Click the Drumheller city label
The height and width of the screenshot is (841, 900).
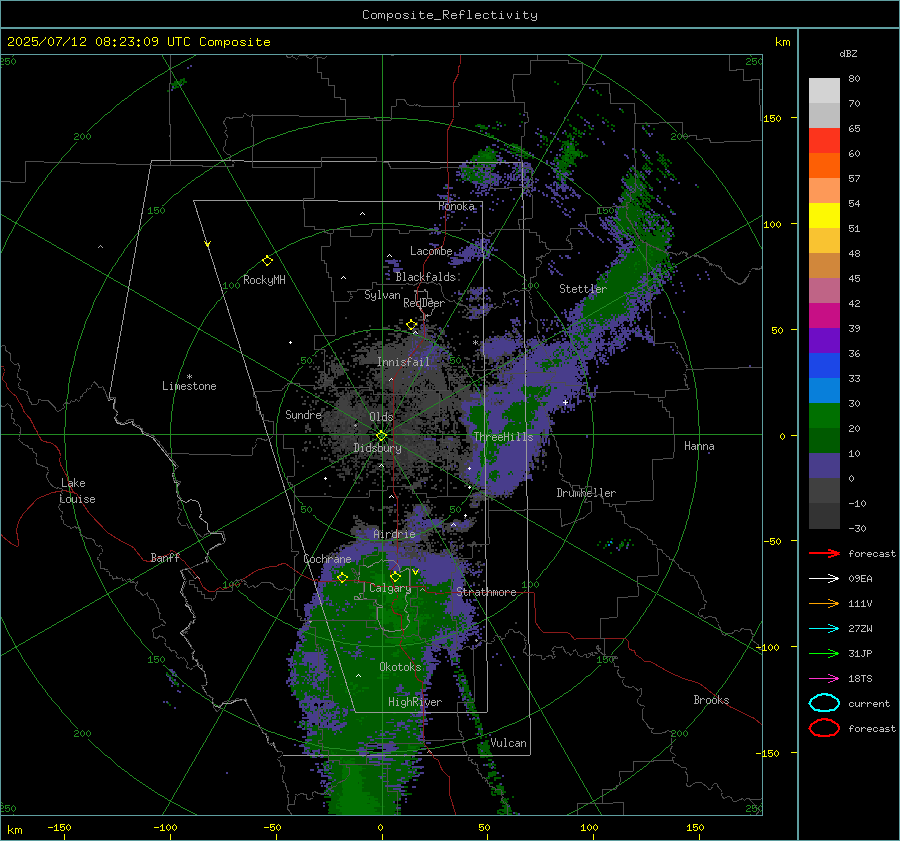586,493
